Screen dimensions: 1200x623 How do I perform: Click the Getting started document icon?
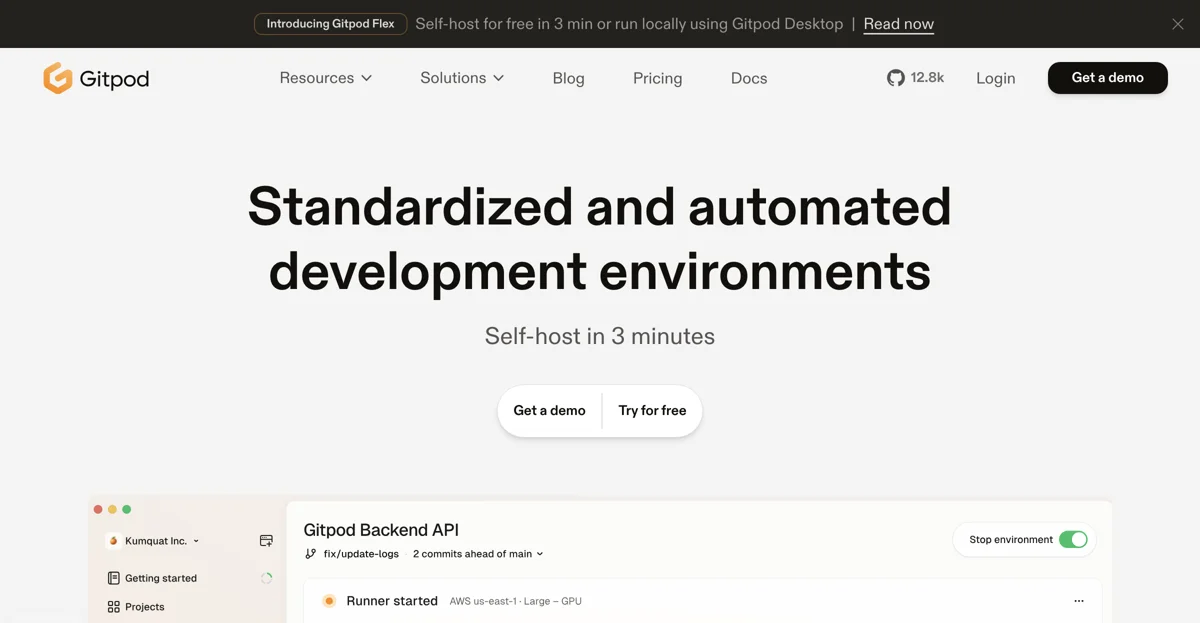[x=114, y=578]
